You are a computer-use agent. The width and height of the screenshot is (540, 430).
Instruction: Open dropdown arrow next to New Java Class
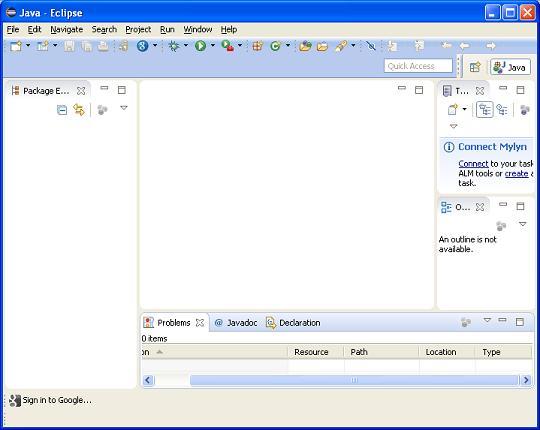pyautogui.click(x=288, y=45)
